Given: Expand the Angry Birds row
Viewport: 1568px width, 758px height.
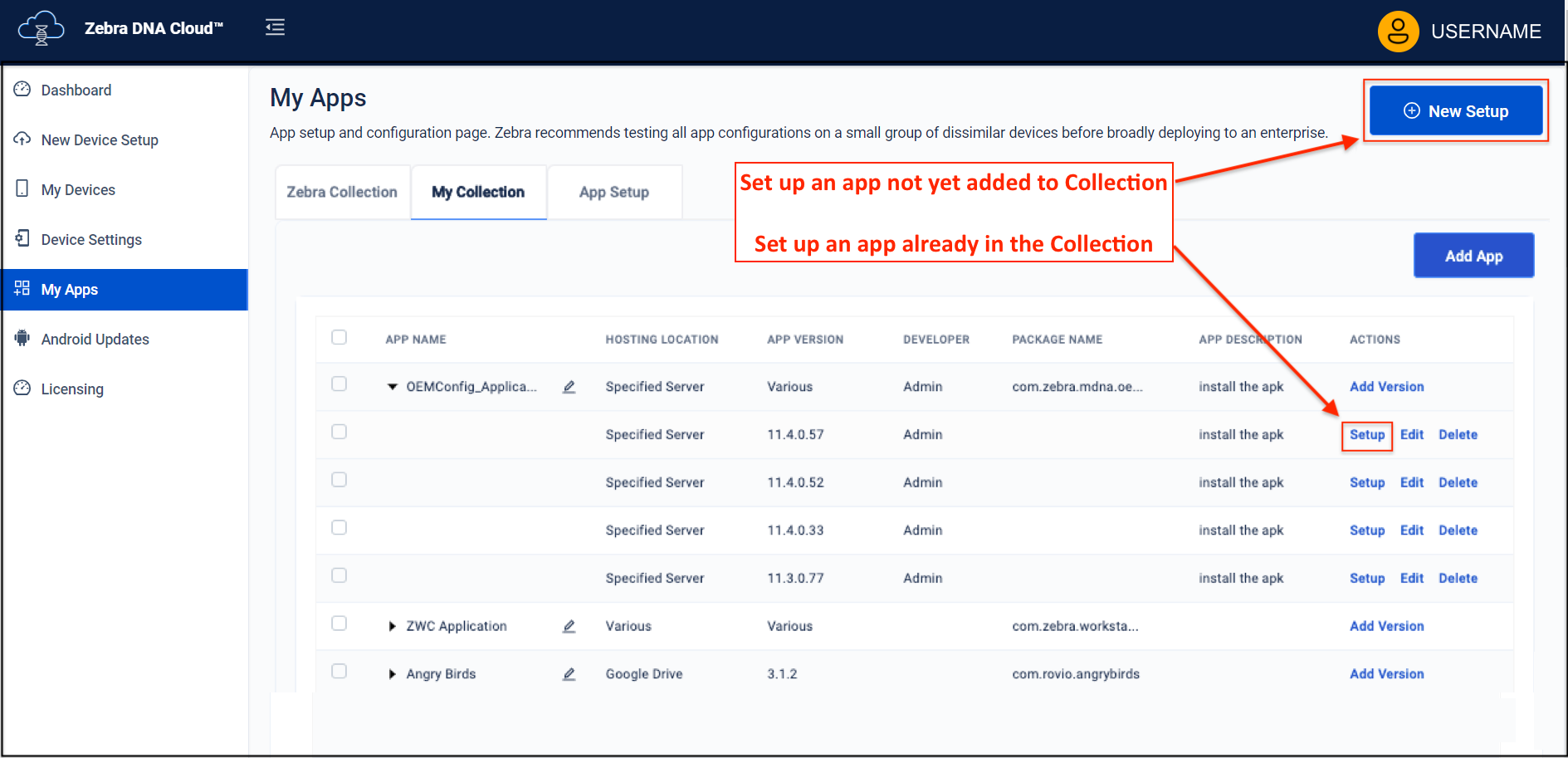Looking at the screenshot, I should (x=393, y=674).
